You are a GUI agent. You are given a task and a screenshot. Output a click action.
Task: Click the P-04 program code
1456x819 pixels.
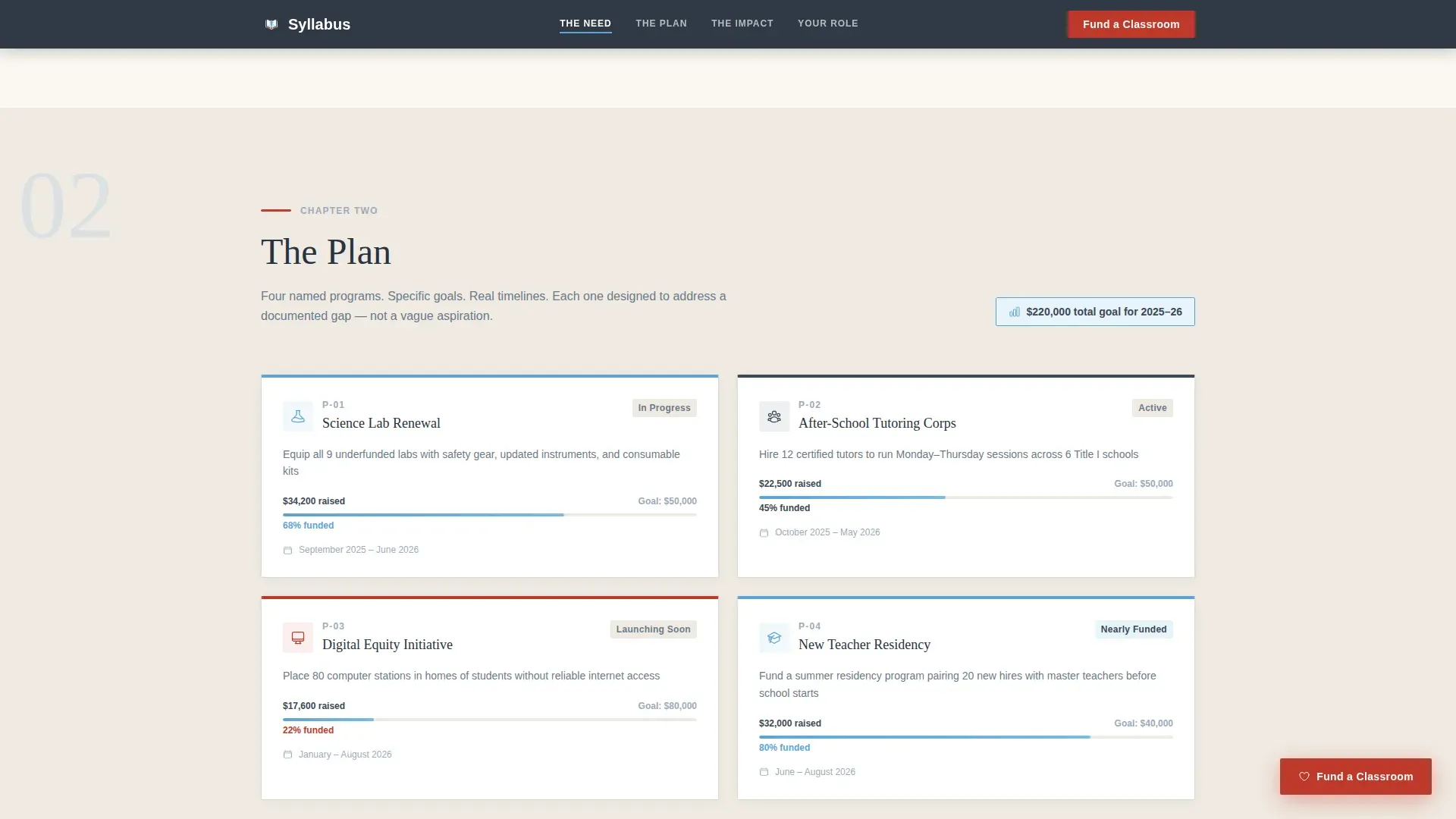(x=810, y=626)
